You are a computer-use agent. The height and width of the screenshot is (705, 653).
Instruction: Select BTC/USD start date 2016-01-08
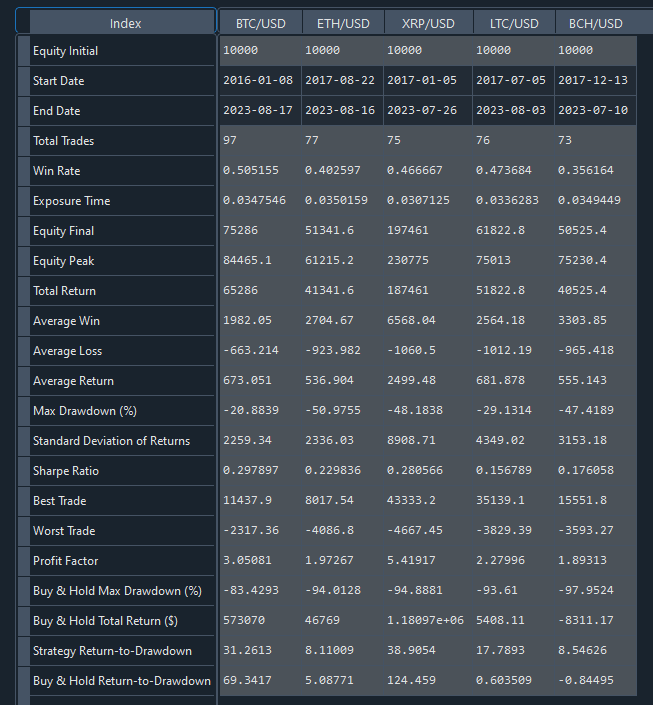pyautogui.click(x=258, y=80)
